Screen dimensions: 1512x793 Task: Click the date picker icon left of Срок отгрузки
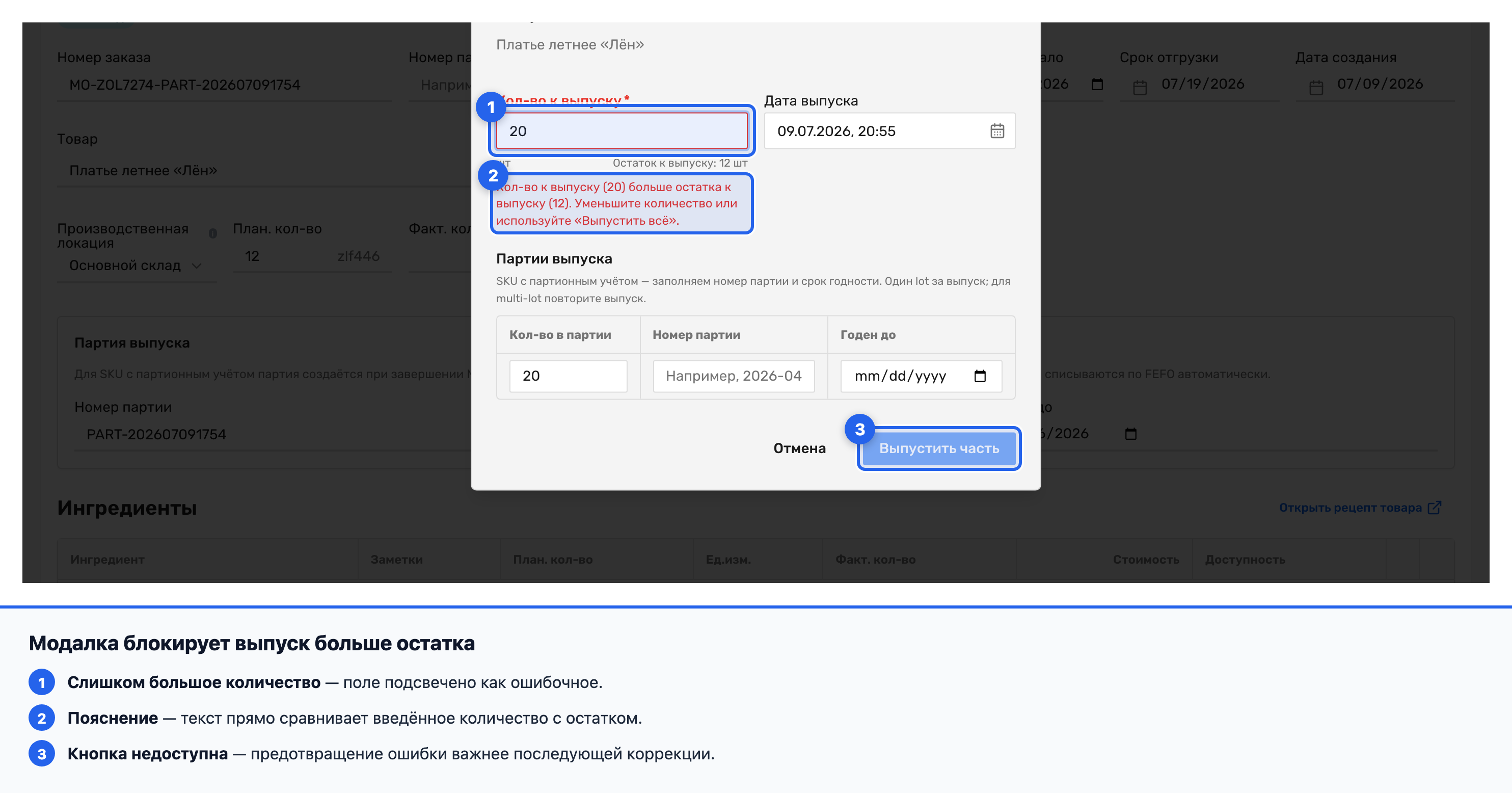pyautogui.click(x=1139, y=88)
